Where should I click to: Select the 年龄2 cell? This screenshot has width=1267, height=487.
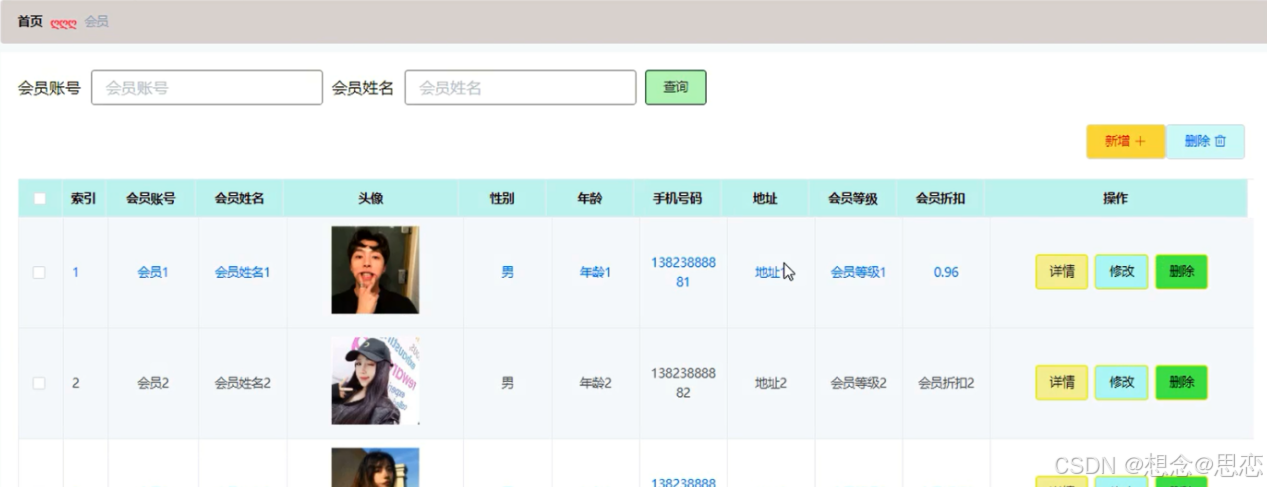tap(596, 382)
